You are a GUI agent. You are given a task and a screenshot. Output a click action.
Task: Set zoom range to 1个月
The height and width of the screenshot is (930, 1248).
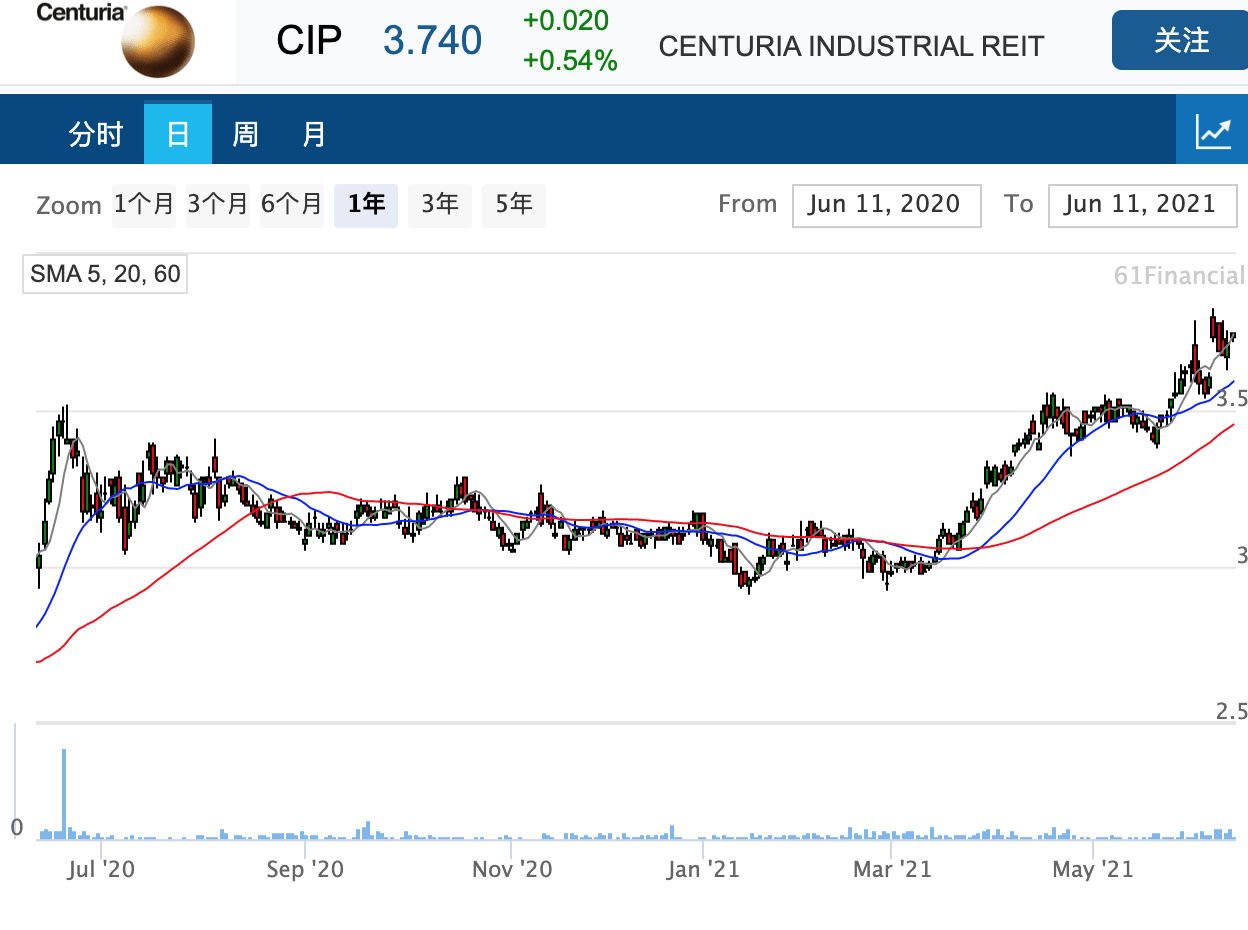144,205
